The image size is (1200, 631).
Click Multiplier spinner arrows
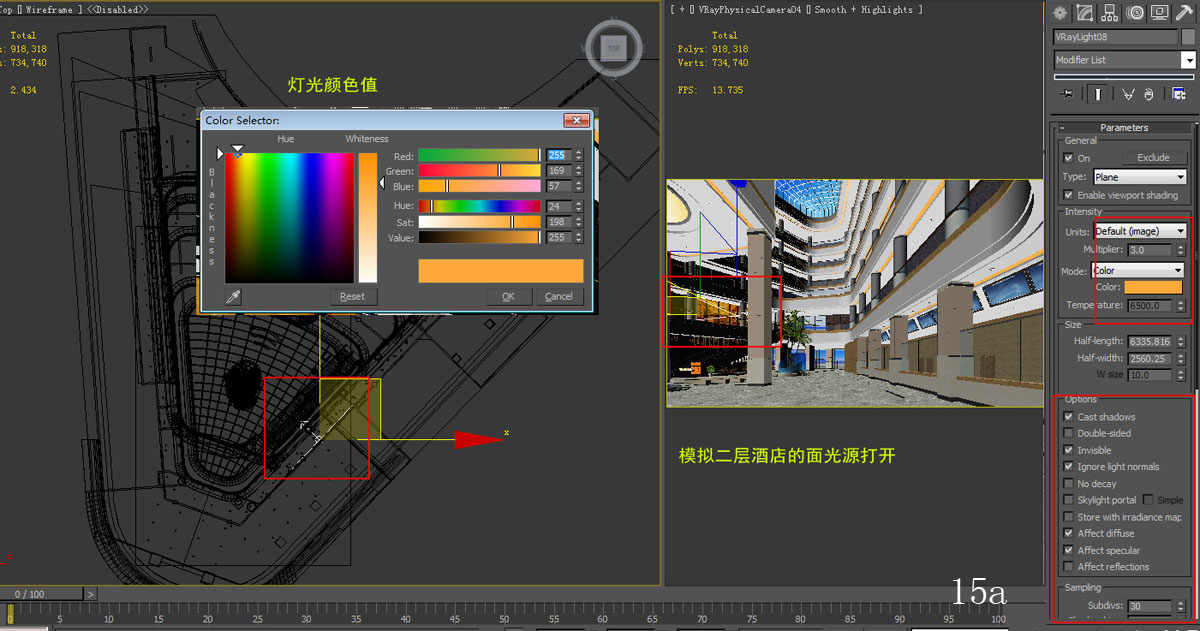(x=1180, y=250)
